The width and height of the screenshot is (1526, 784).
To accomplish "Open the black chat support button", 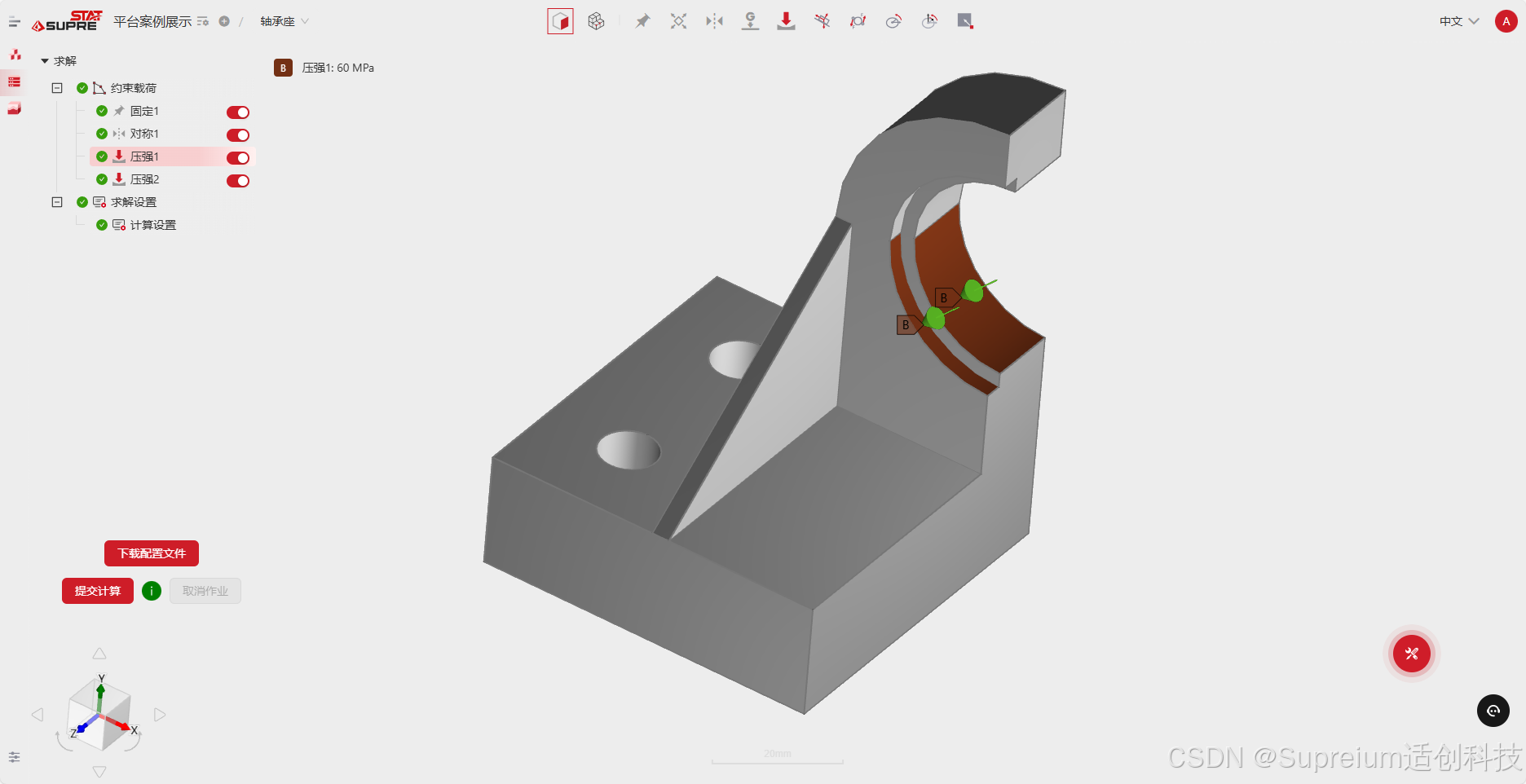I will 1493,711.
